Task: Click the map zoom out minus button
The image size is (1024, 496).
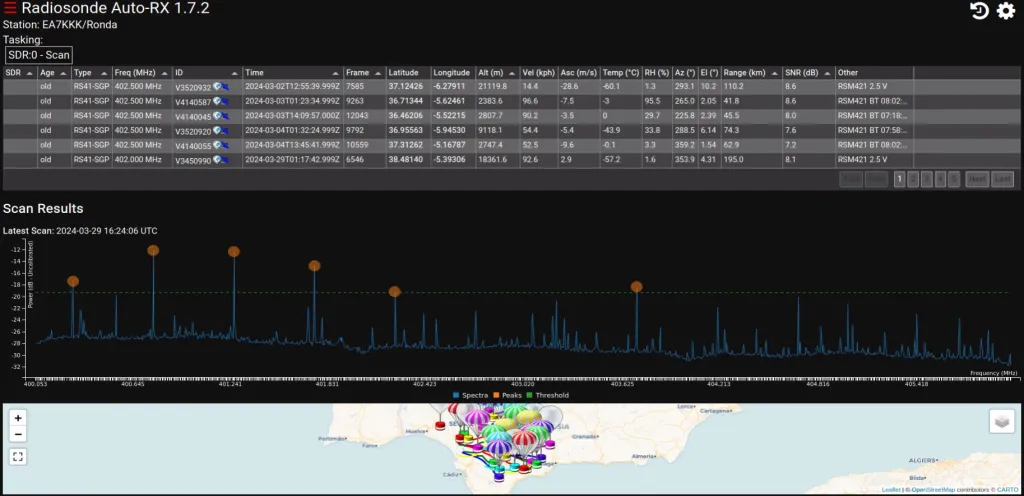Action: [18, 435]
